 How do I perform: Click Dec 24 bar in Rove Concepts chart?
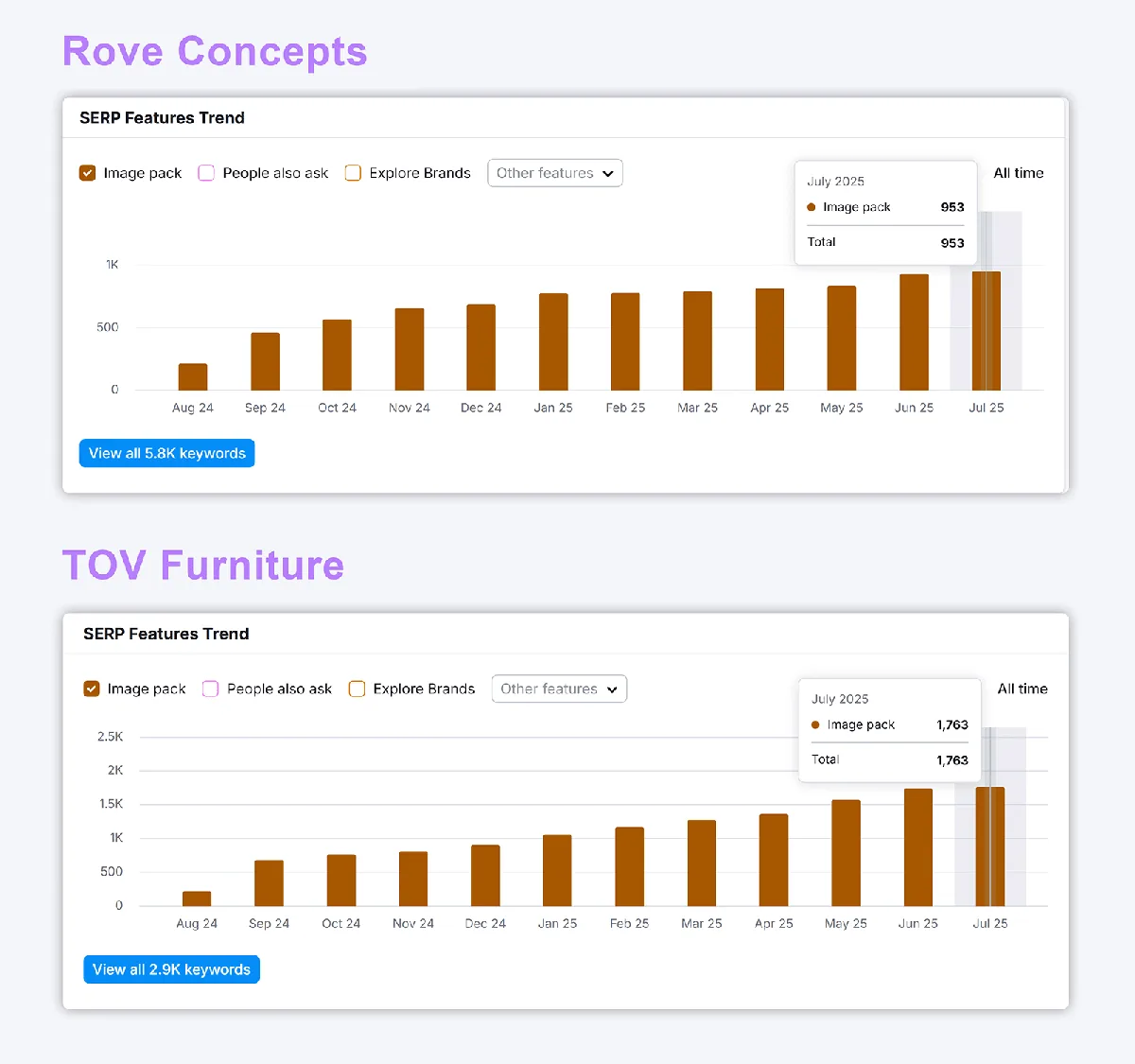tap(481, 347)
